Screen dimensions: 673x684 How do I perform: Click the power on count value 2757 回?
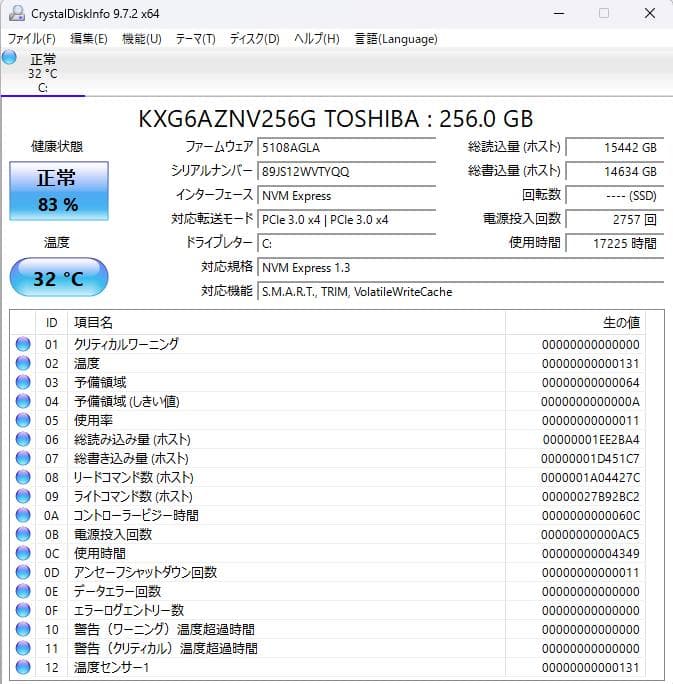pos(615,219)
